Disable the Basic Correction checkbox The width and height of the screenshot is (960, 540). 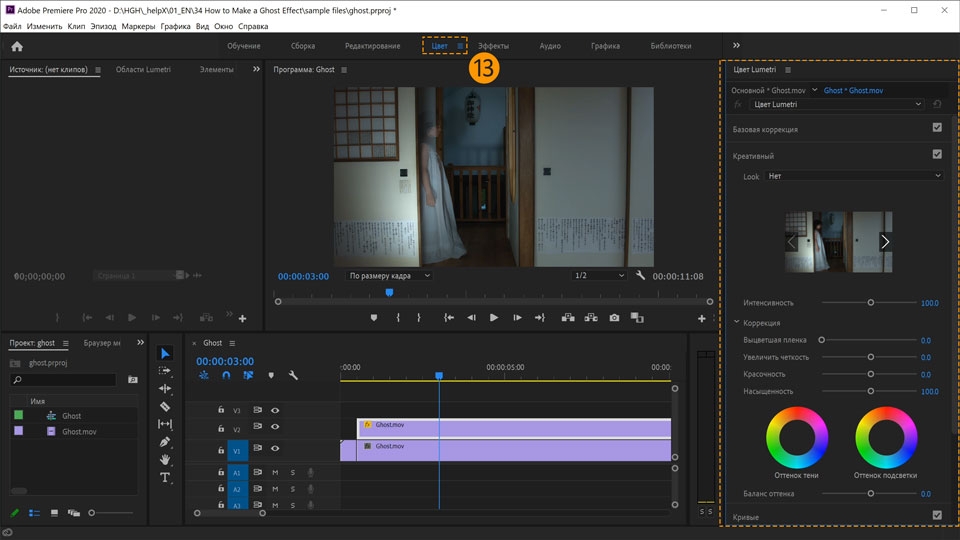[x=937, y=128]
